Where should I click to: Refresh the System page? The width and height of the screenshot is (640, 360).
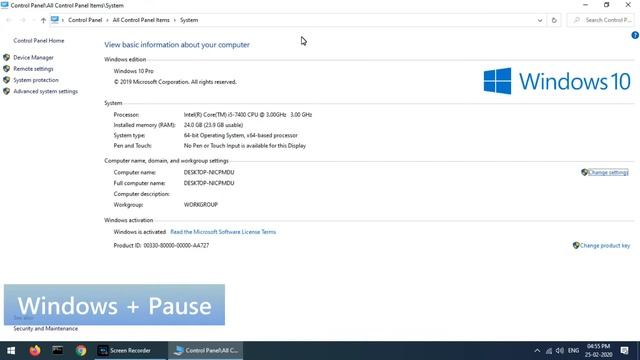coord(554,20)
